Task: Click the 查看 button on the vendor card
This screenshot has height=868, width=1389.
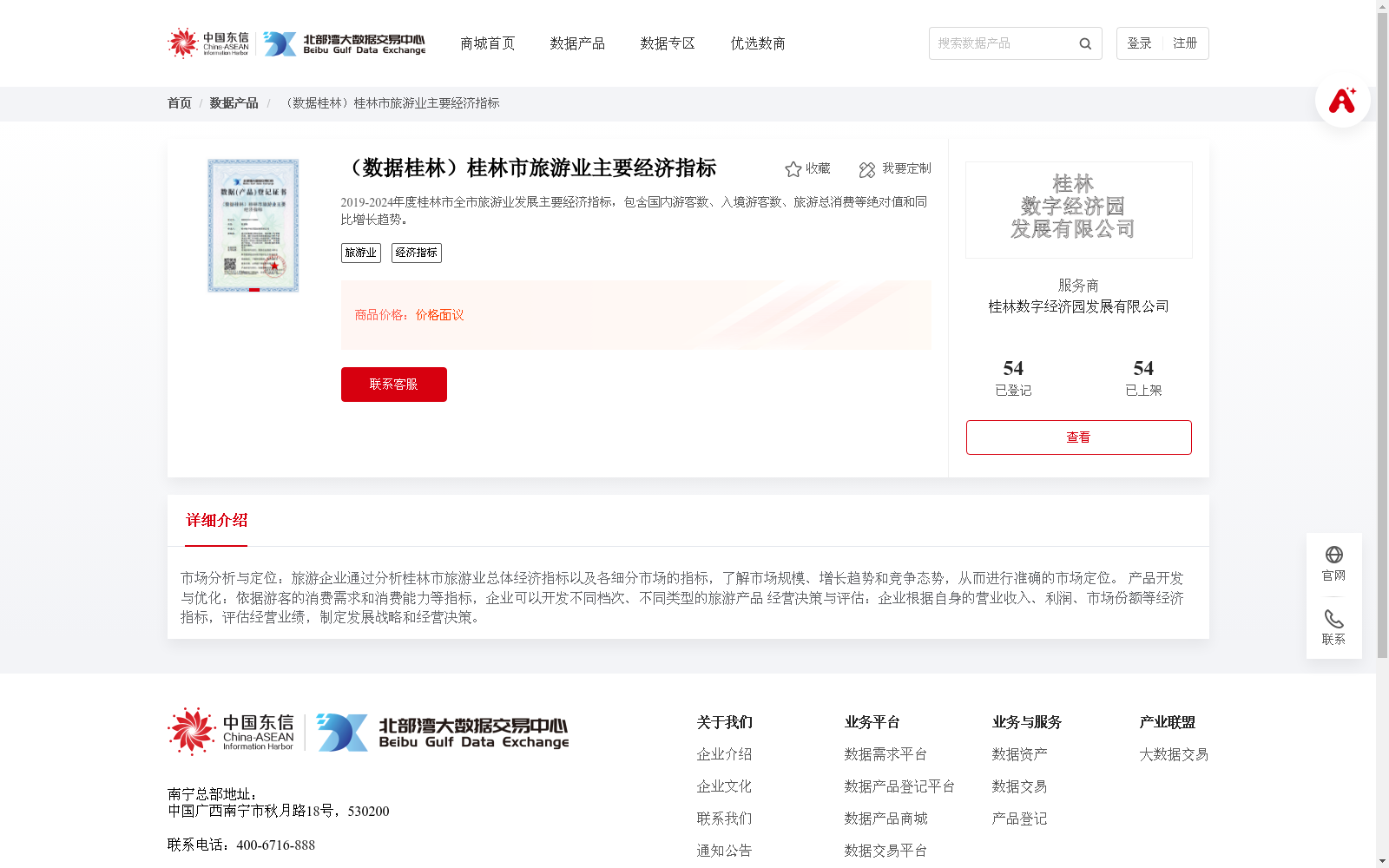Action: 1078,437
